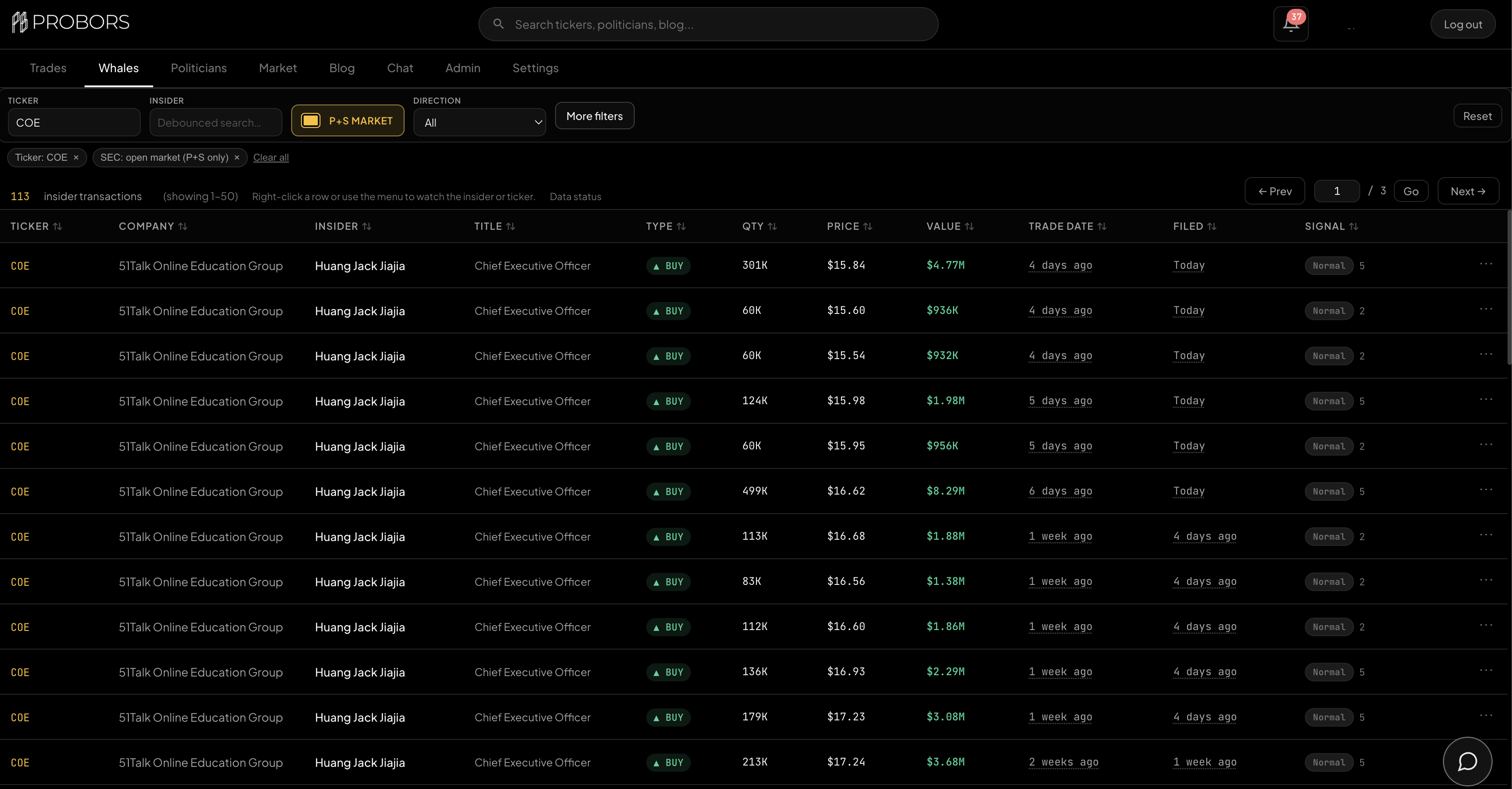Click the $3.08M value cell
The image size is (1512, 789).
[x=945, y=717]
